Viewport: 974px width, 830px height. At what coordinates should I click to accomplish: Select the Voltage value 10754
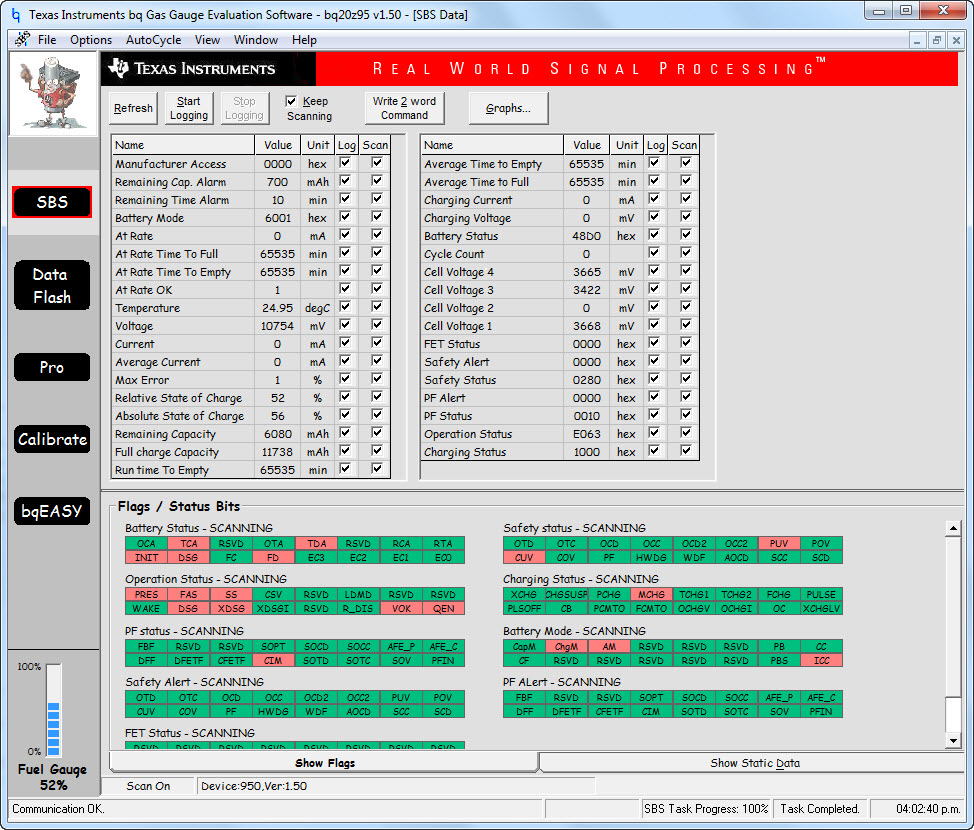coord(277,326)
